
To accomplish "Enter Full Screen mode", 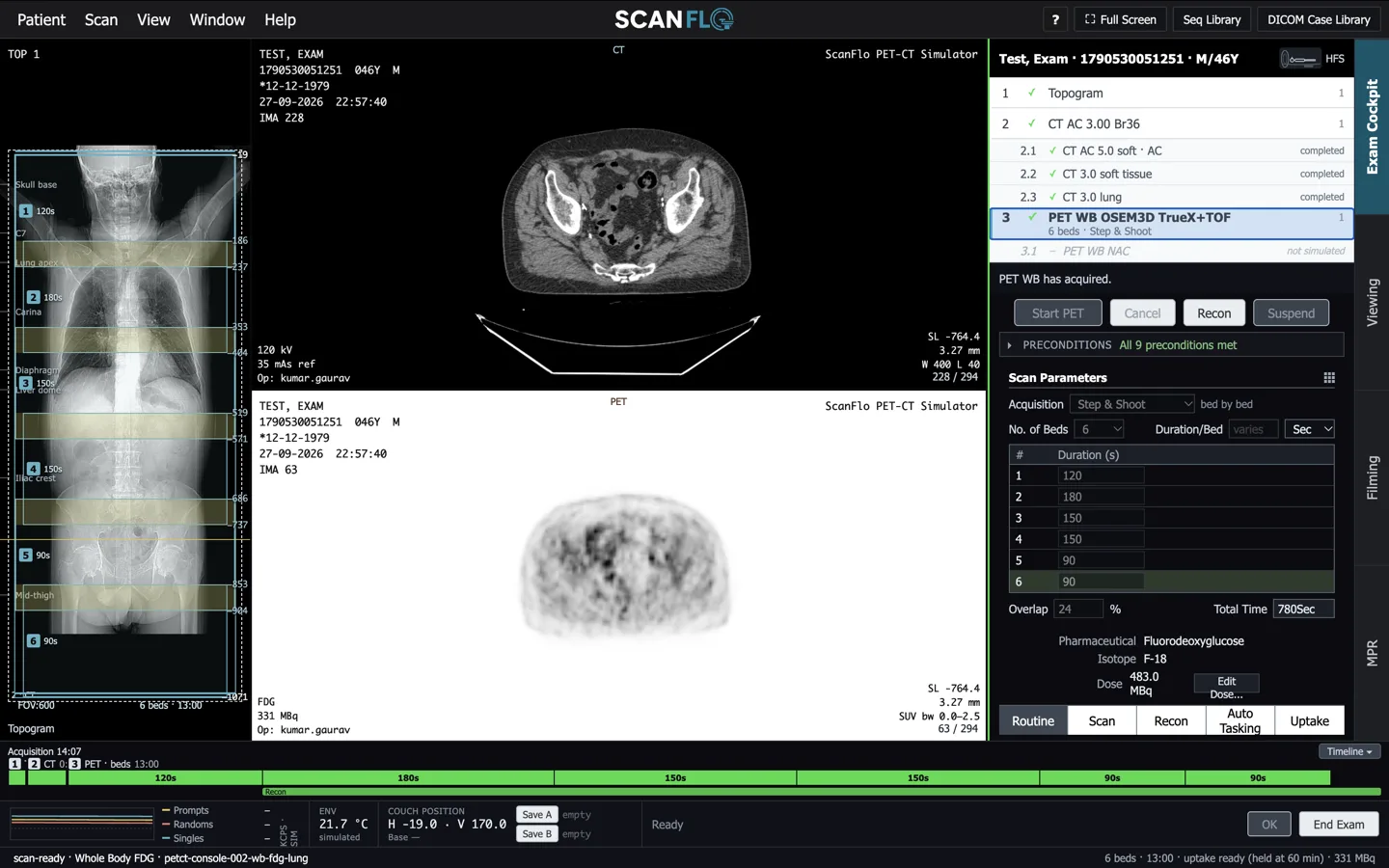I will pos(1120,19).
